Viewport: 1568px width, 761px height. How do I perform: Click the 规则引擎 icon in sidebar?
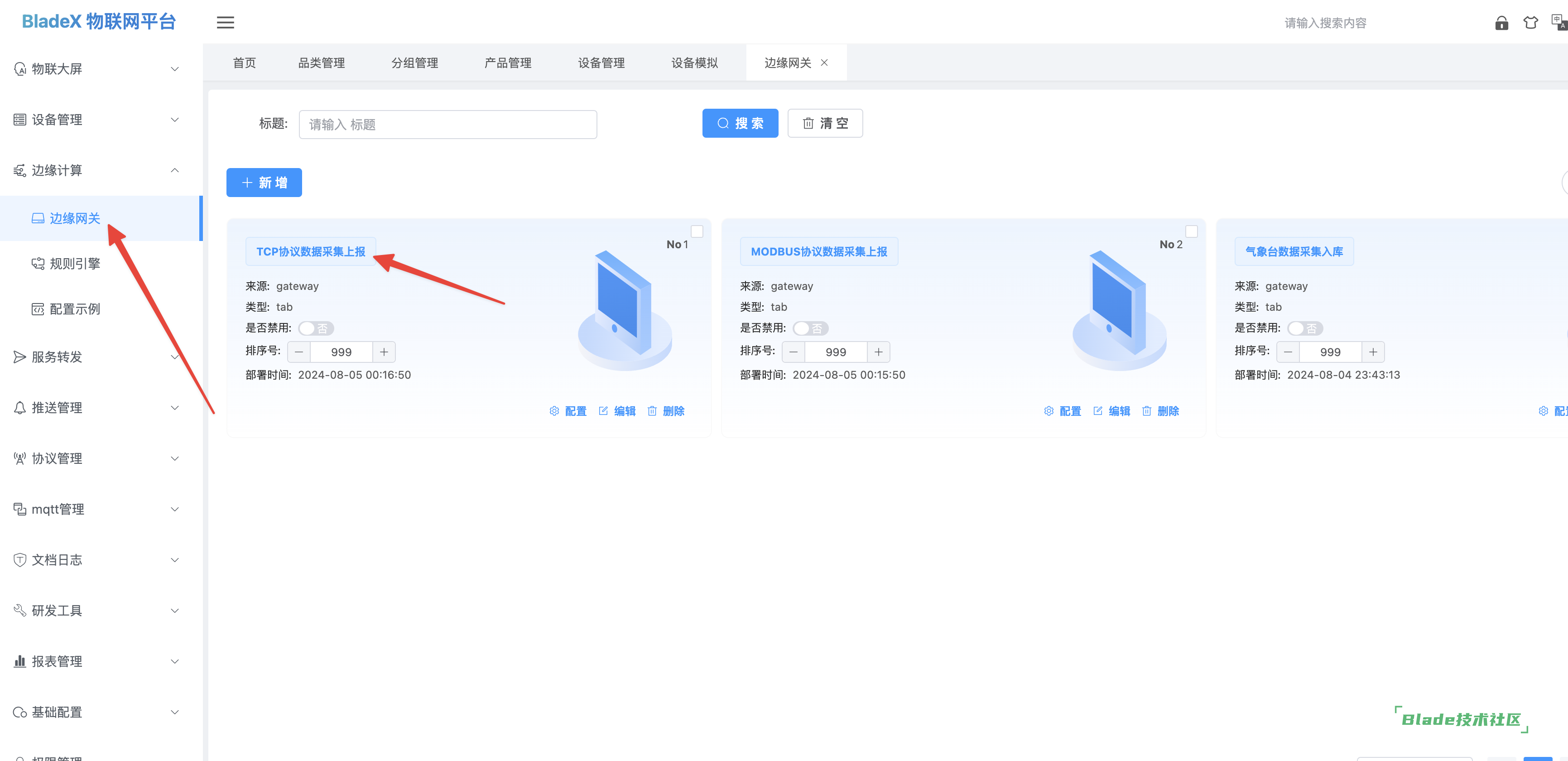click(38, 264)
